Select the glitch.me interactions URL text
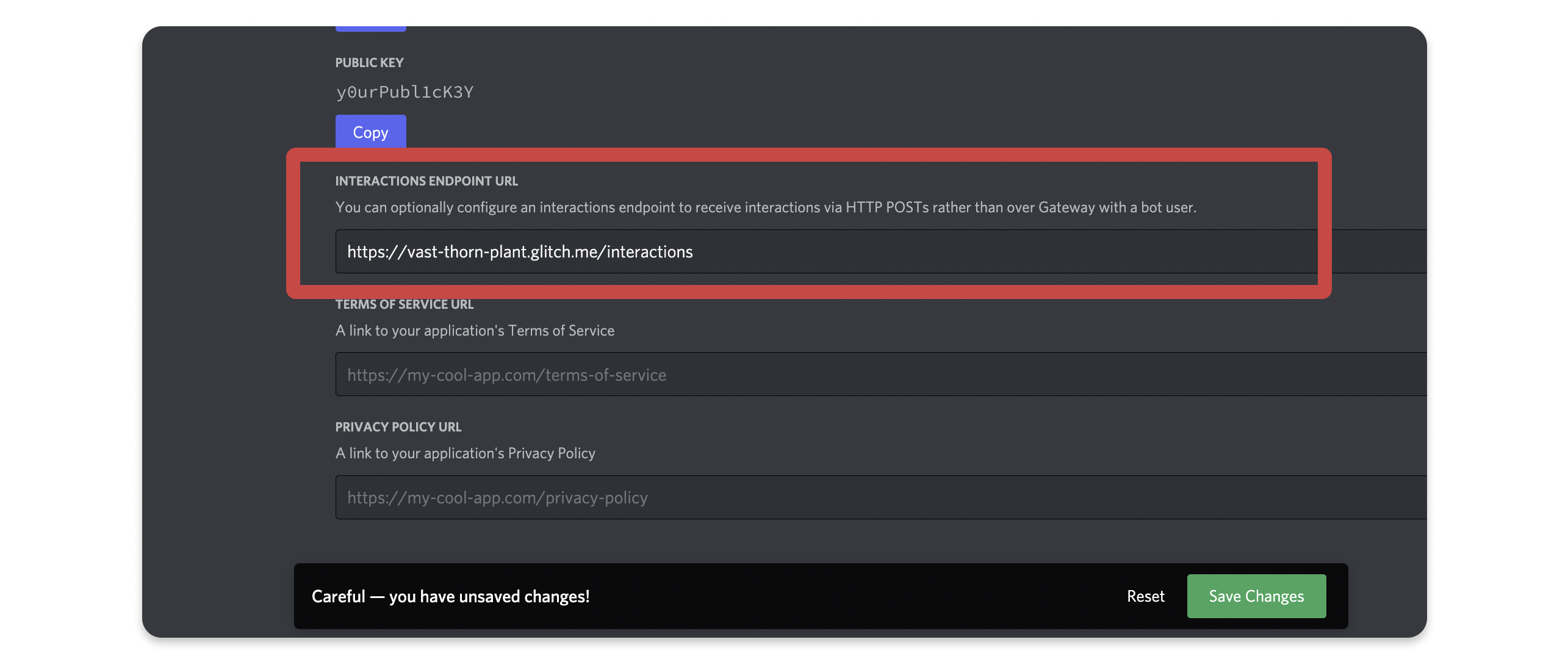This screenshot has height=656, width=1568. tap(519, 251)
